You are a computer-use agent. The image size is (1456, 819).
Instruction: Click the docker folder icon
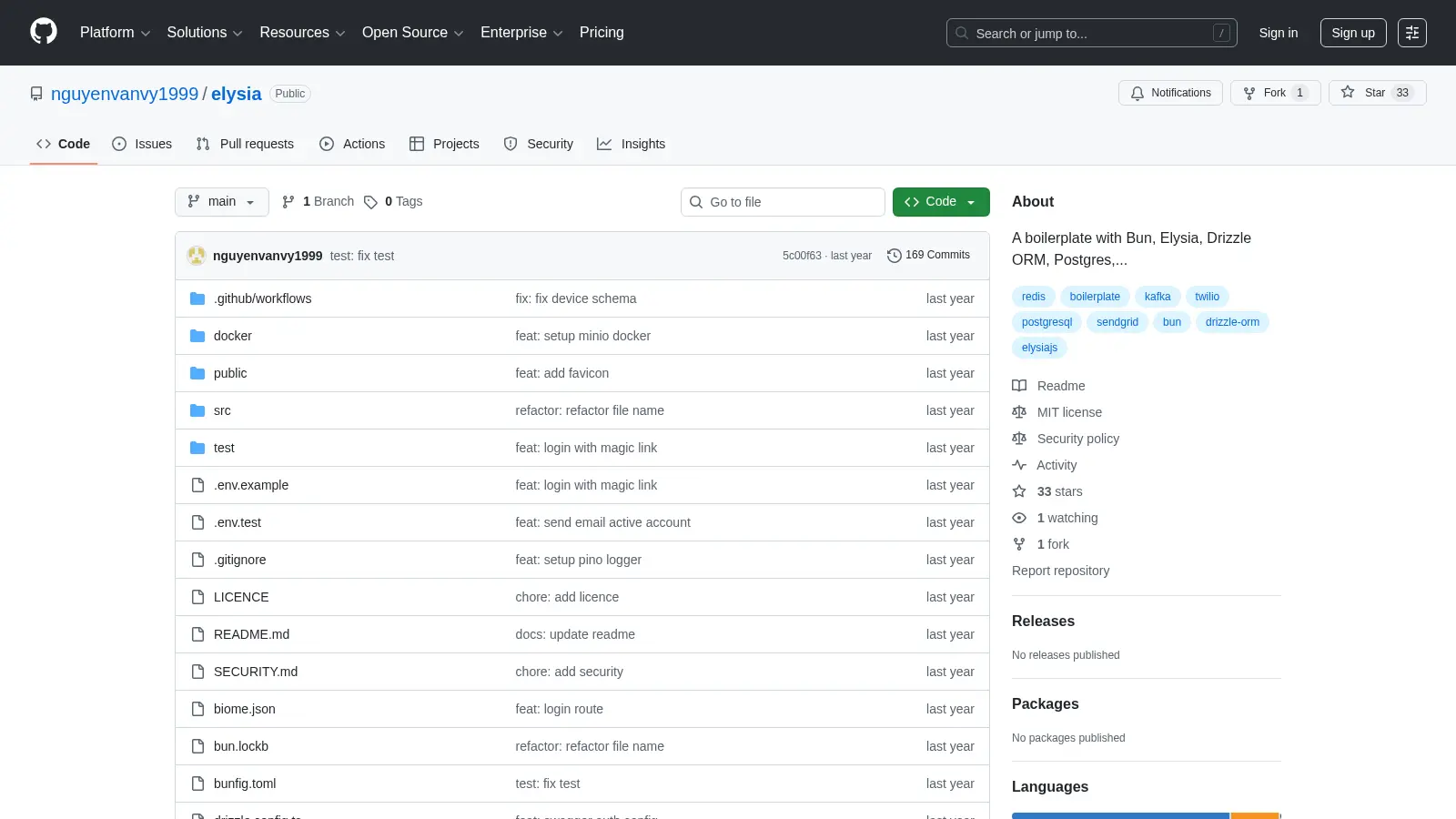[x=197, y=336]
